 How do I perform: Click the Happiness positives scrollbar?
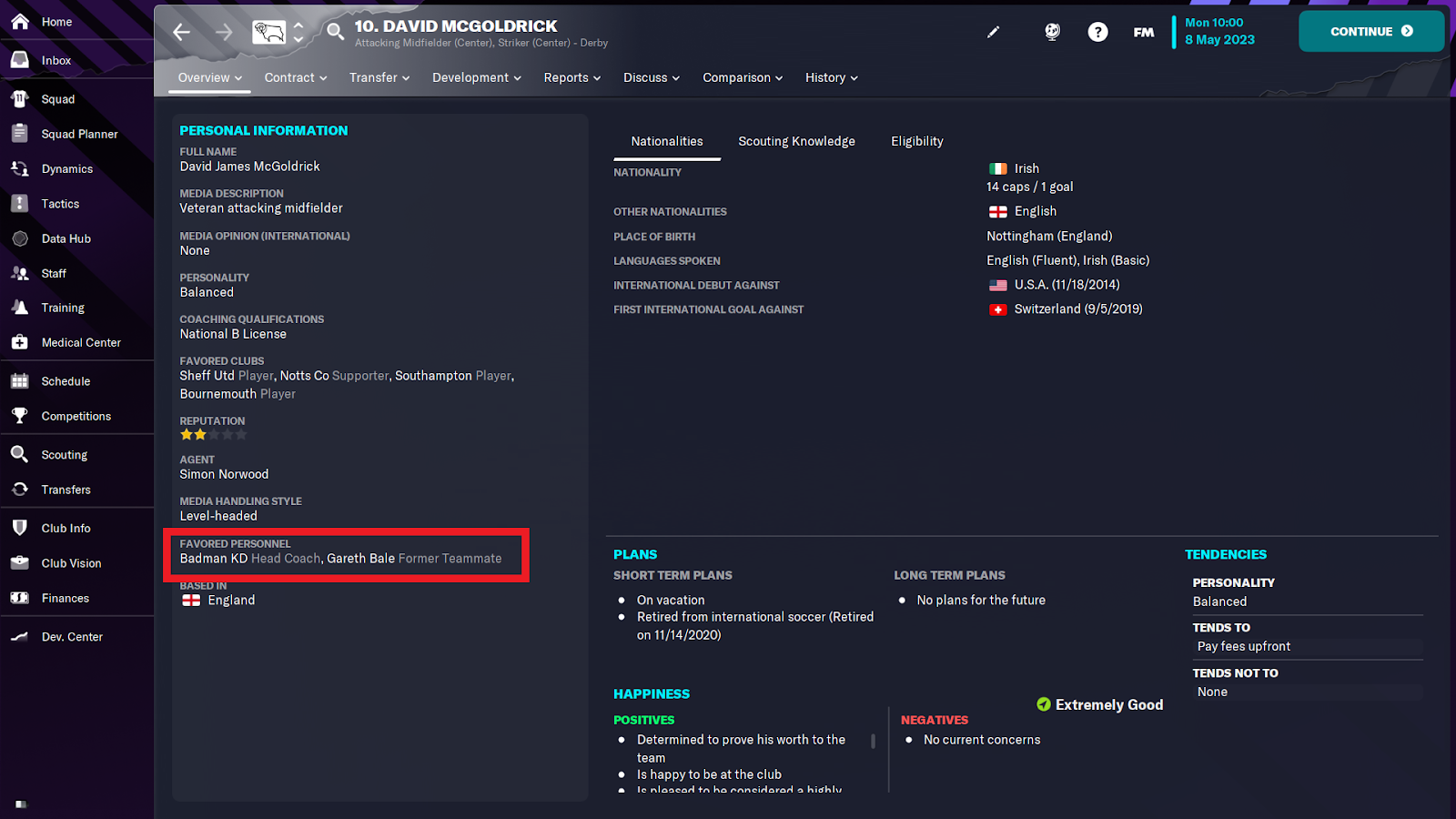pos(874,741)
